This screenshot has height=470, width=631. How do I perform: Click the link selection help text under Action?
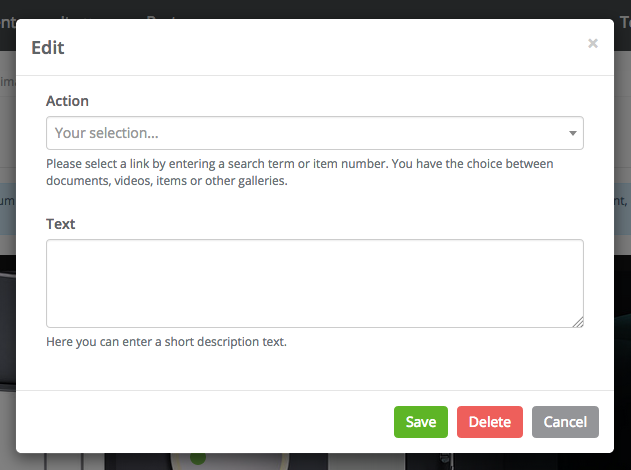pyautogui.click(x=300, y=172)
